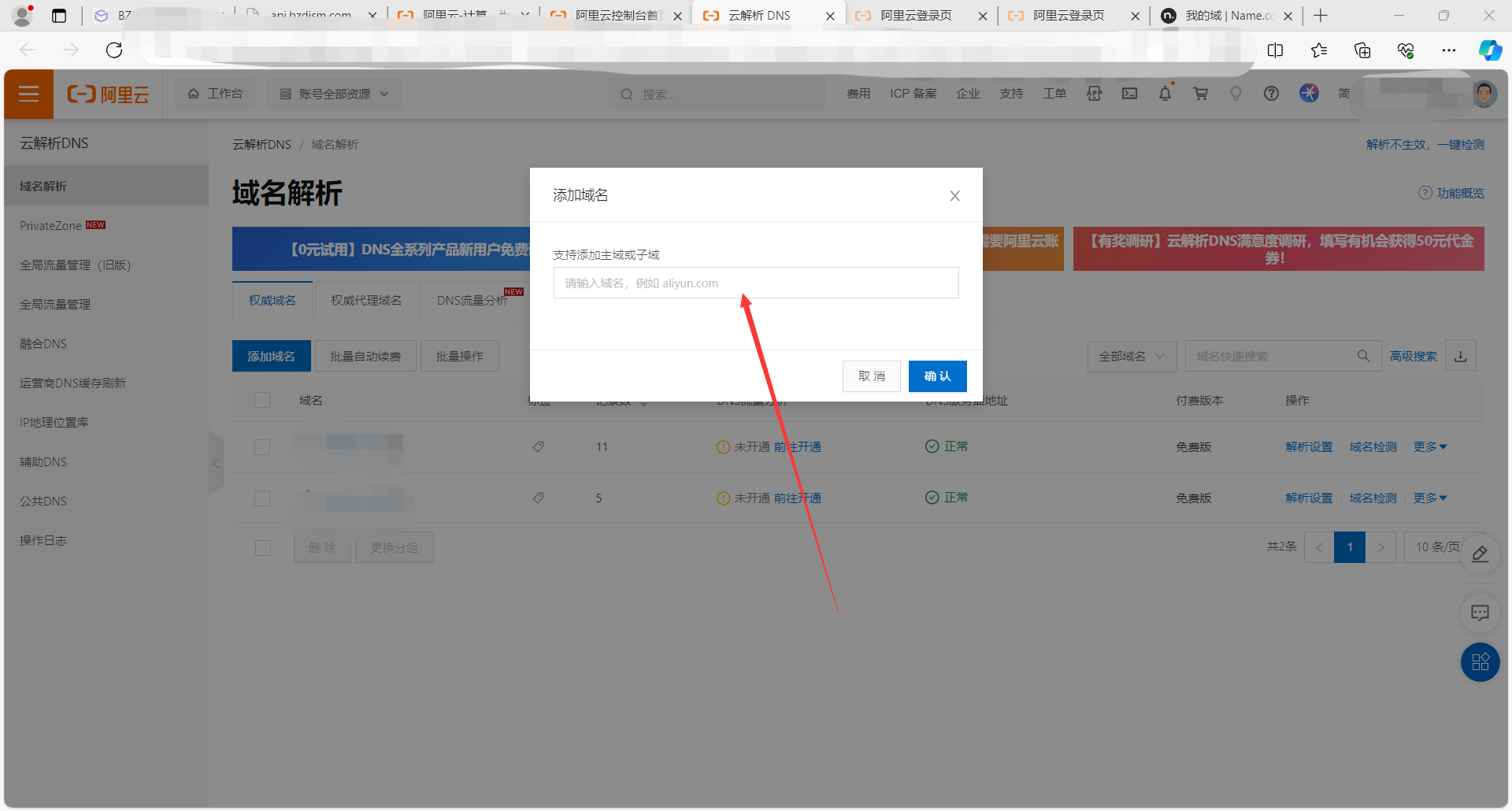Open 操作日志 in sidebar

click(x=43, y=541)
